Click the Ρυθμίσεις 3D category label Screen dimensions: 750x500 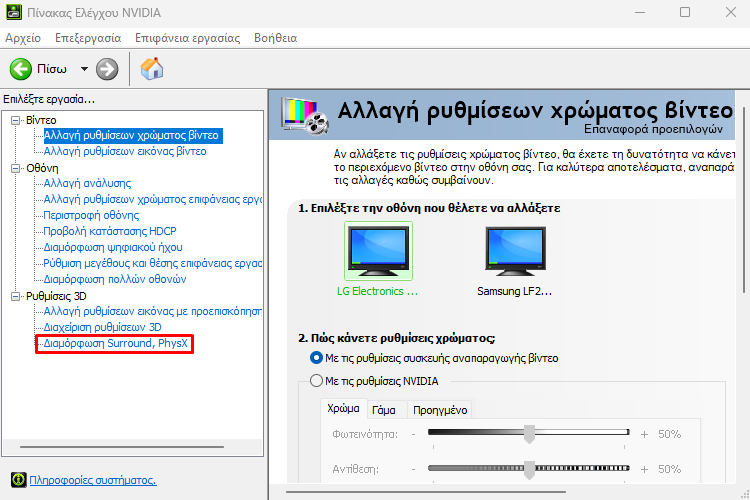click(56, 296)
